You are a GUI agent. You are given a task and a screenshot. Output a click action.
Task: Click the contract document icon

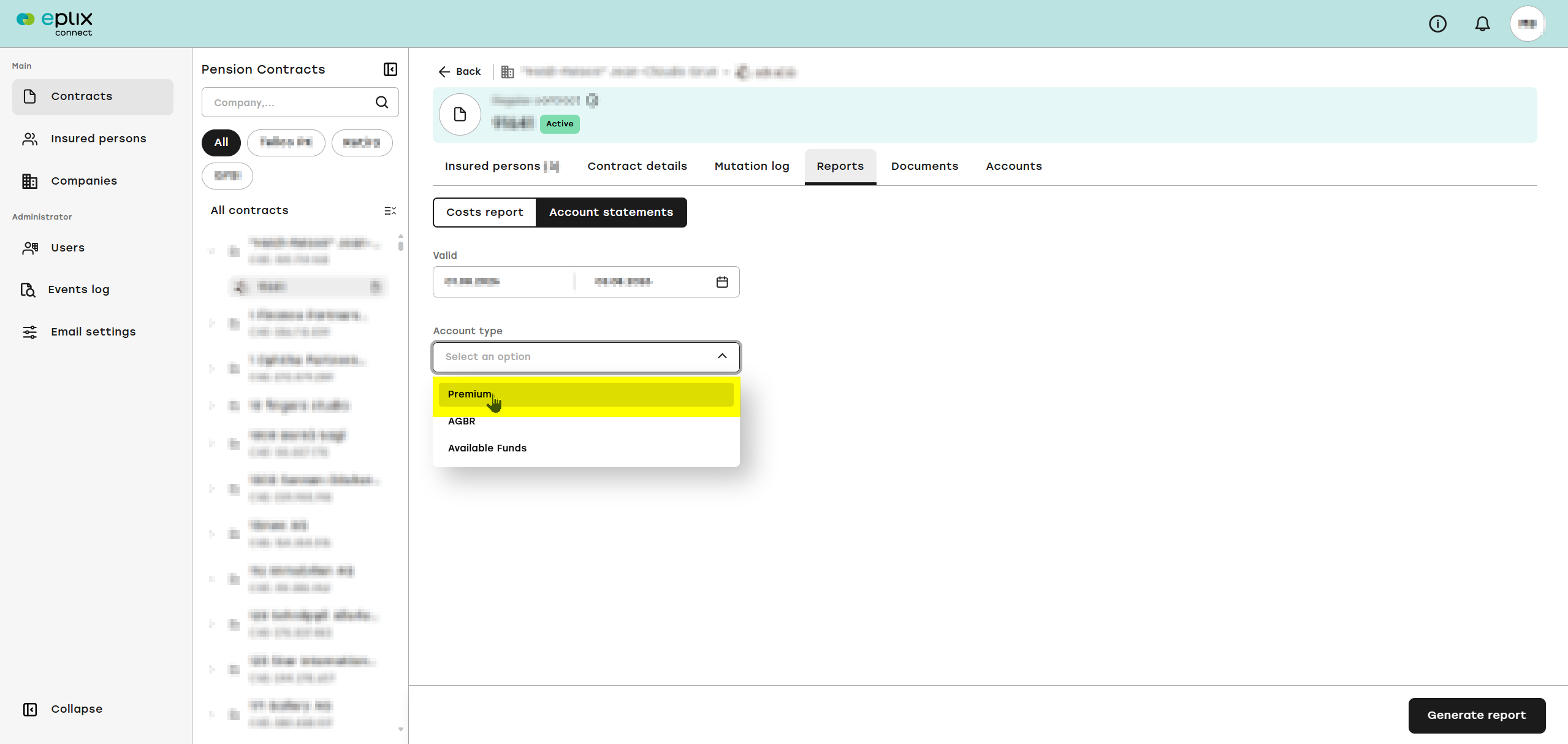[x=460, y=115]
